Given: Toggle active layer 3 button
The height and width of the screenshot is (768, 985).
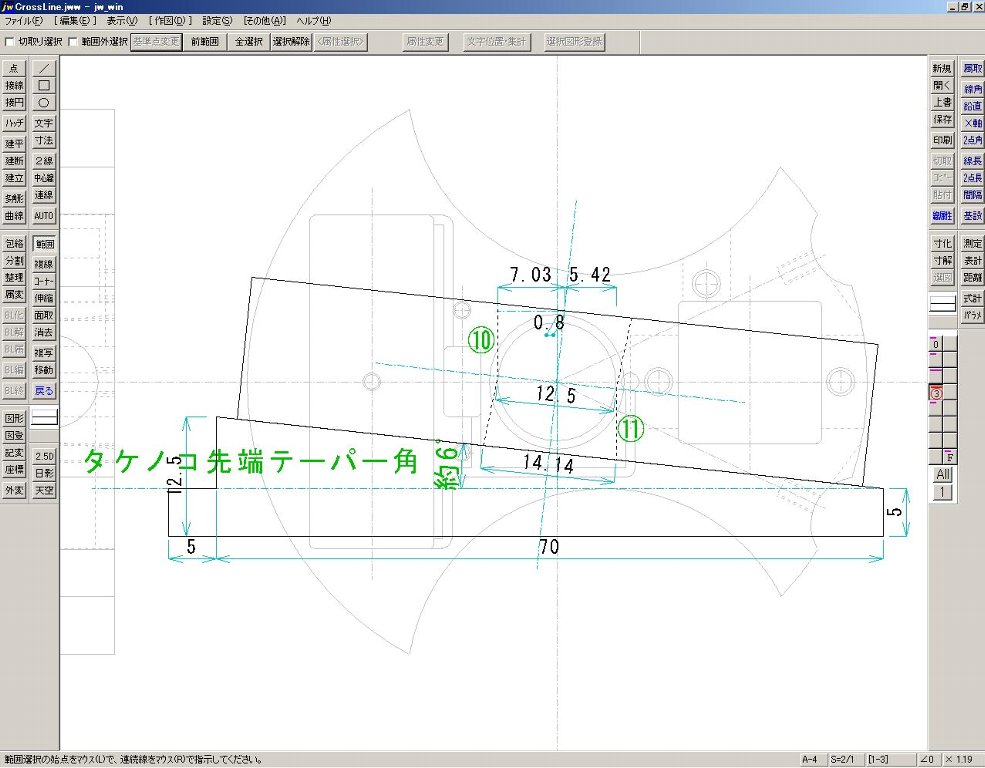Looking at the screenshot, I should click(936, 394).
